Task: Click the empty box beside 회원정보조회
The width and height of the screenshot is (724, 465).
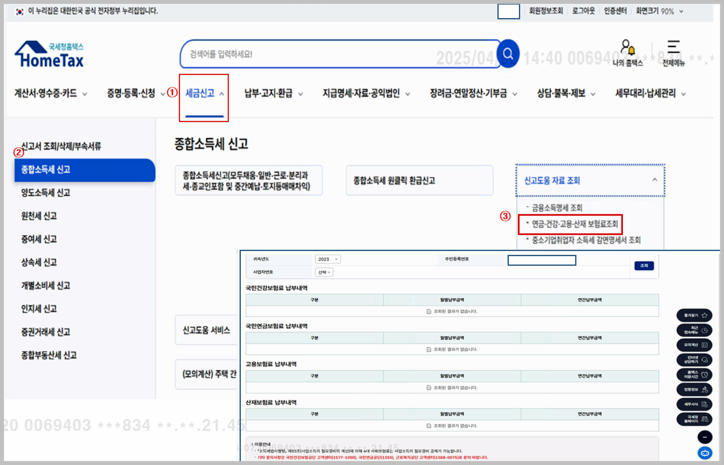Action: [508, 11]
